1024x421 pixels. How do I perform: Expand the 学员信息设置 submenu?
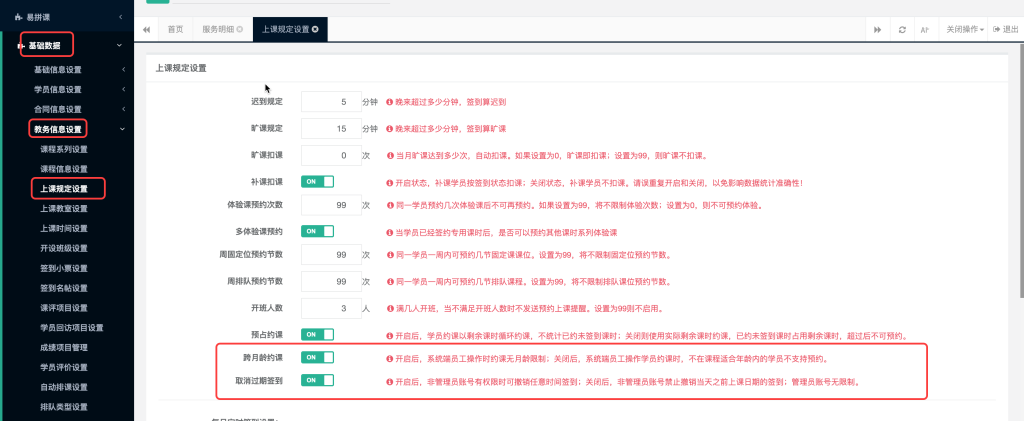point(123,89)
